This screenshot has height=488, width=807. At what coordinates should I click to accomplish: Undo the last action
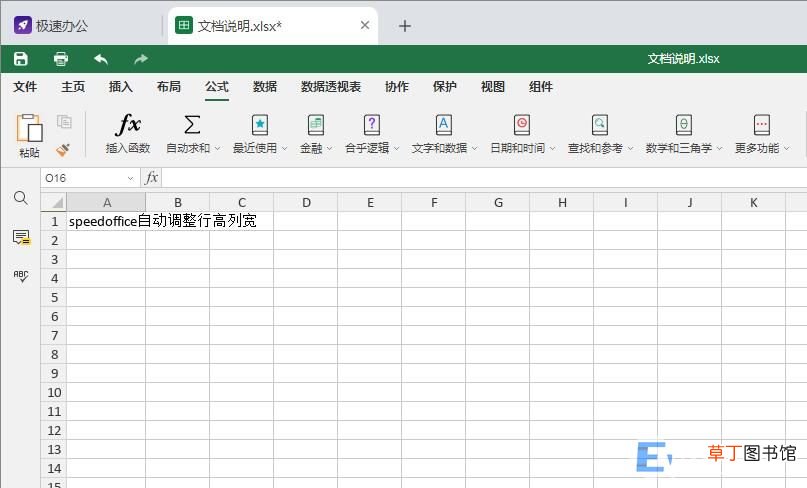click(101, 59)
